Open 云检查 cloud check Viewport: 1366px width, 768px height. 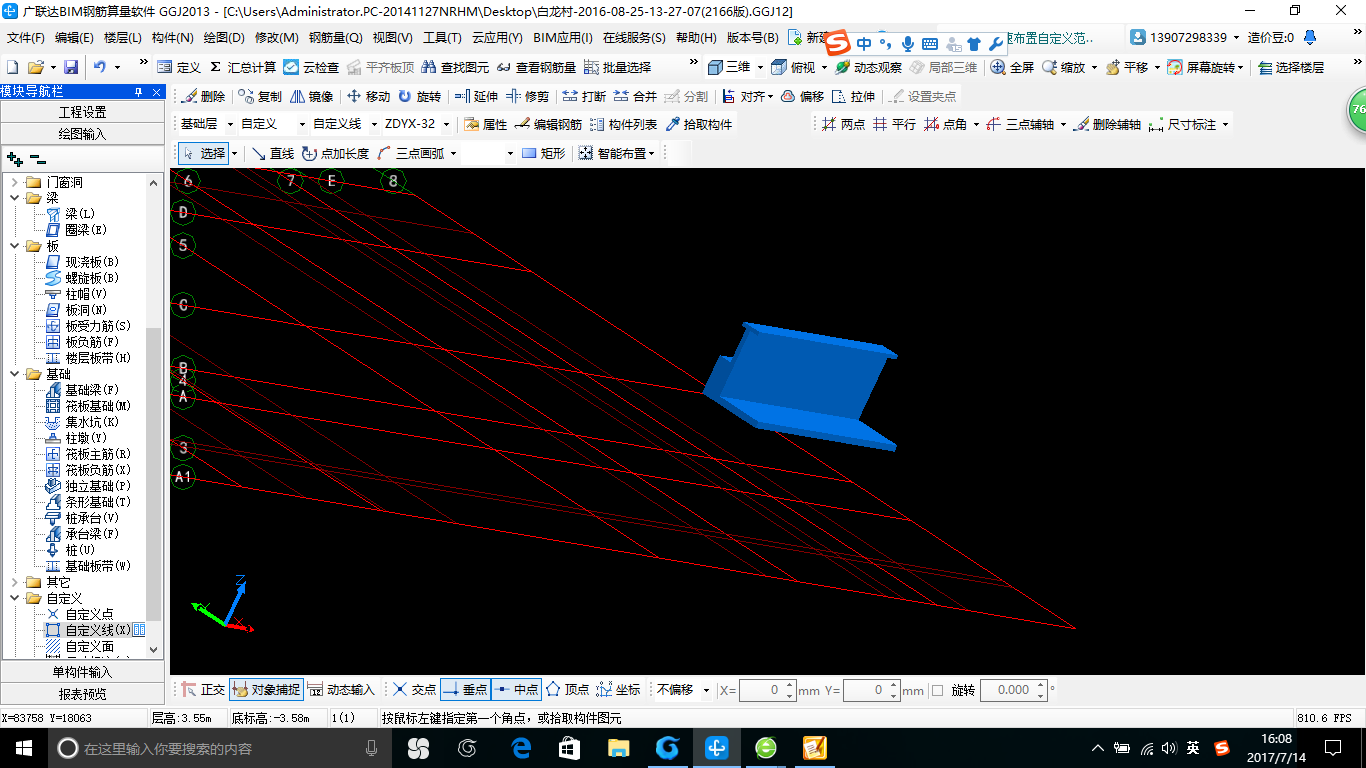tap(311, 67)
